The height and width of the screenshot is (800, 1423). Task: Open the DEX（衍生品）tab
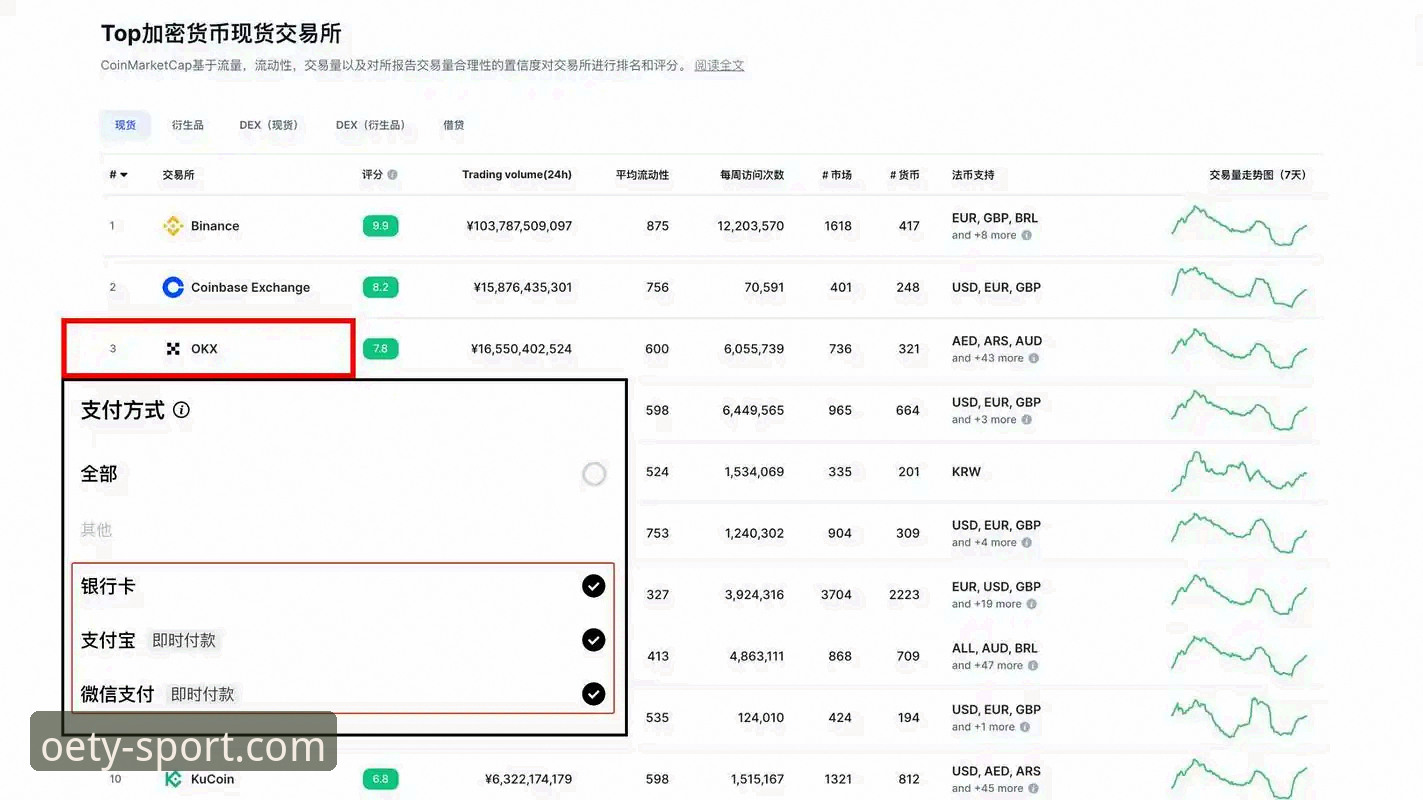tap(371, 125)
